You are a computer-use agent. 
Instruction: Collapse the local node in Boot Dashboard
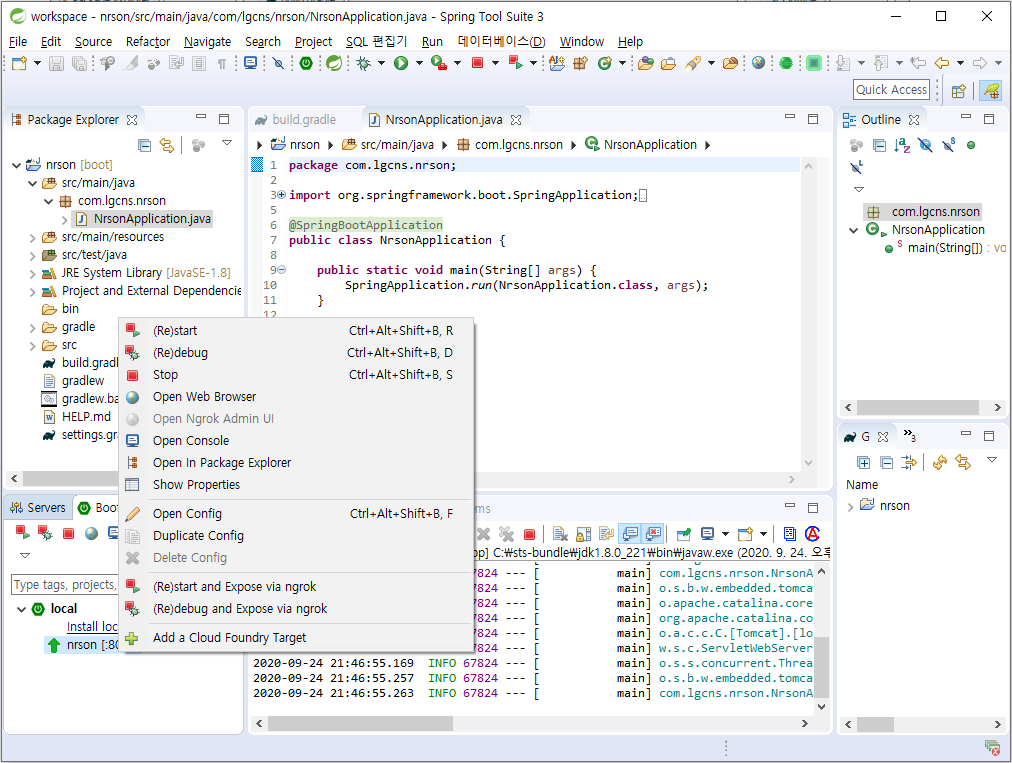point(21,609)
